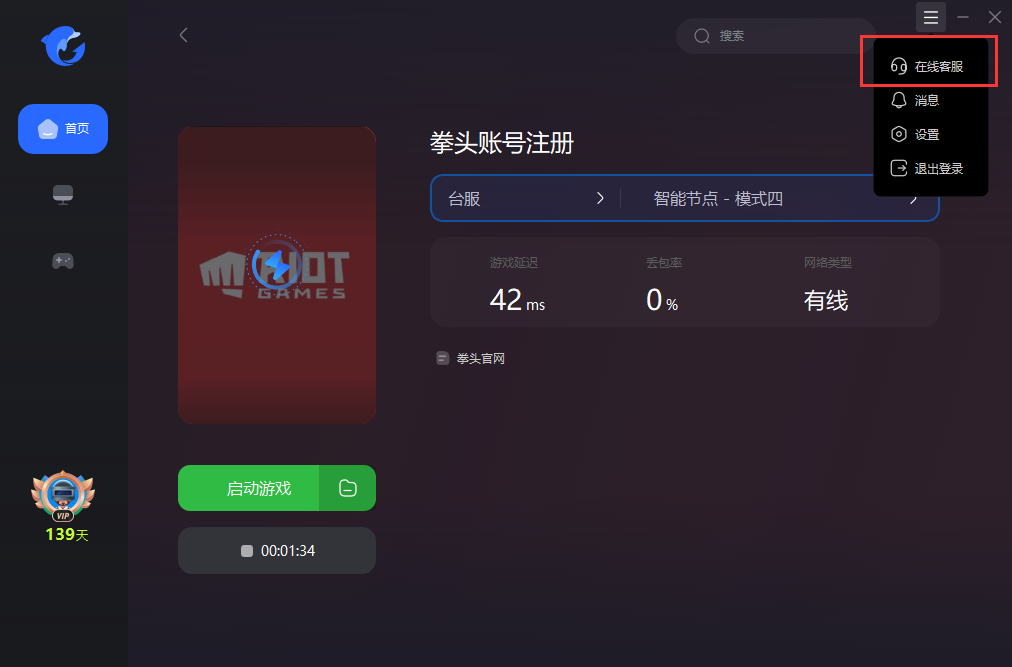Image resolution: width=1012 pixels, height=667 pixels.
Task: Stop acceleration timer 00:01:34
Action: point(277,551)
